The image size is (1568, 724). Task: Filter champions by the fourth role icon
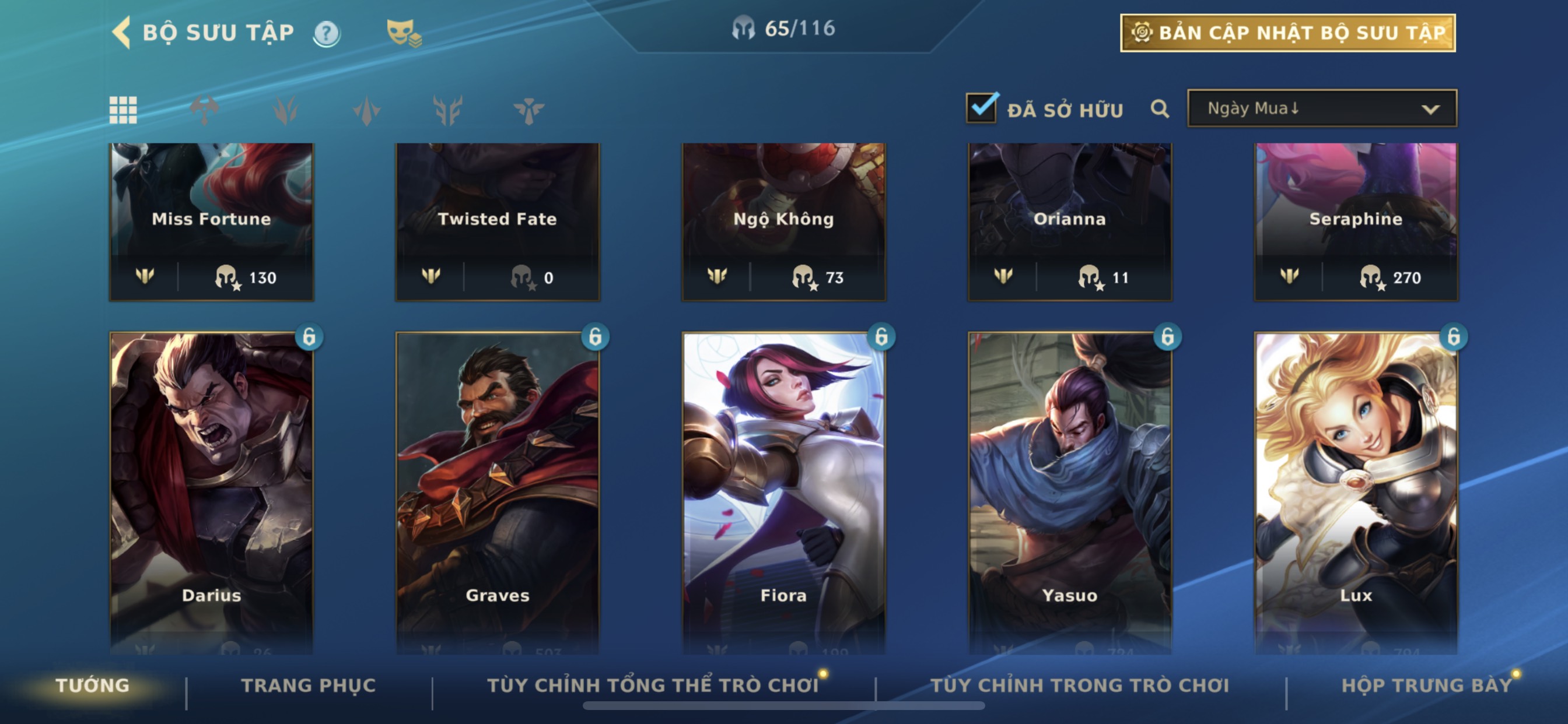tap(366, 110)
